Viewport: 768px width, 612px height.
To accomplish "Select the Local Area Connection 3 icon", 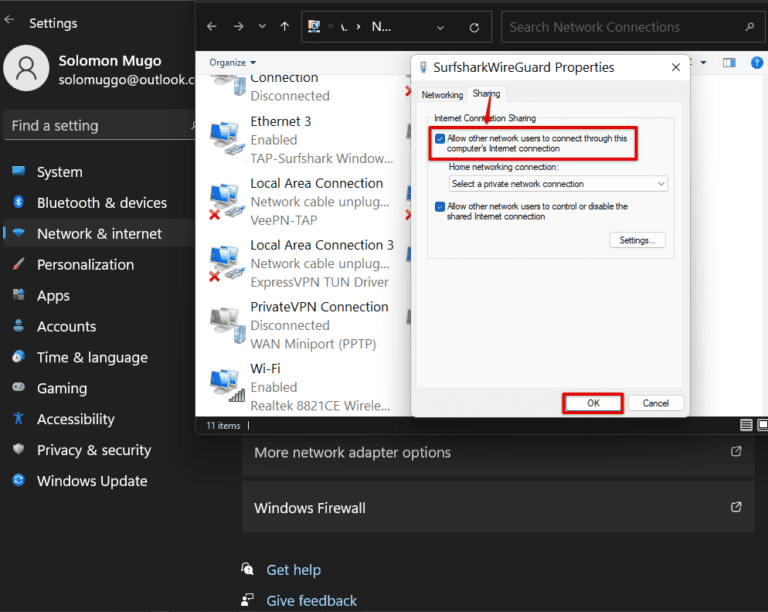I will (x=224, y=262).
